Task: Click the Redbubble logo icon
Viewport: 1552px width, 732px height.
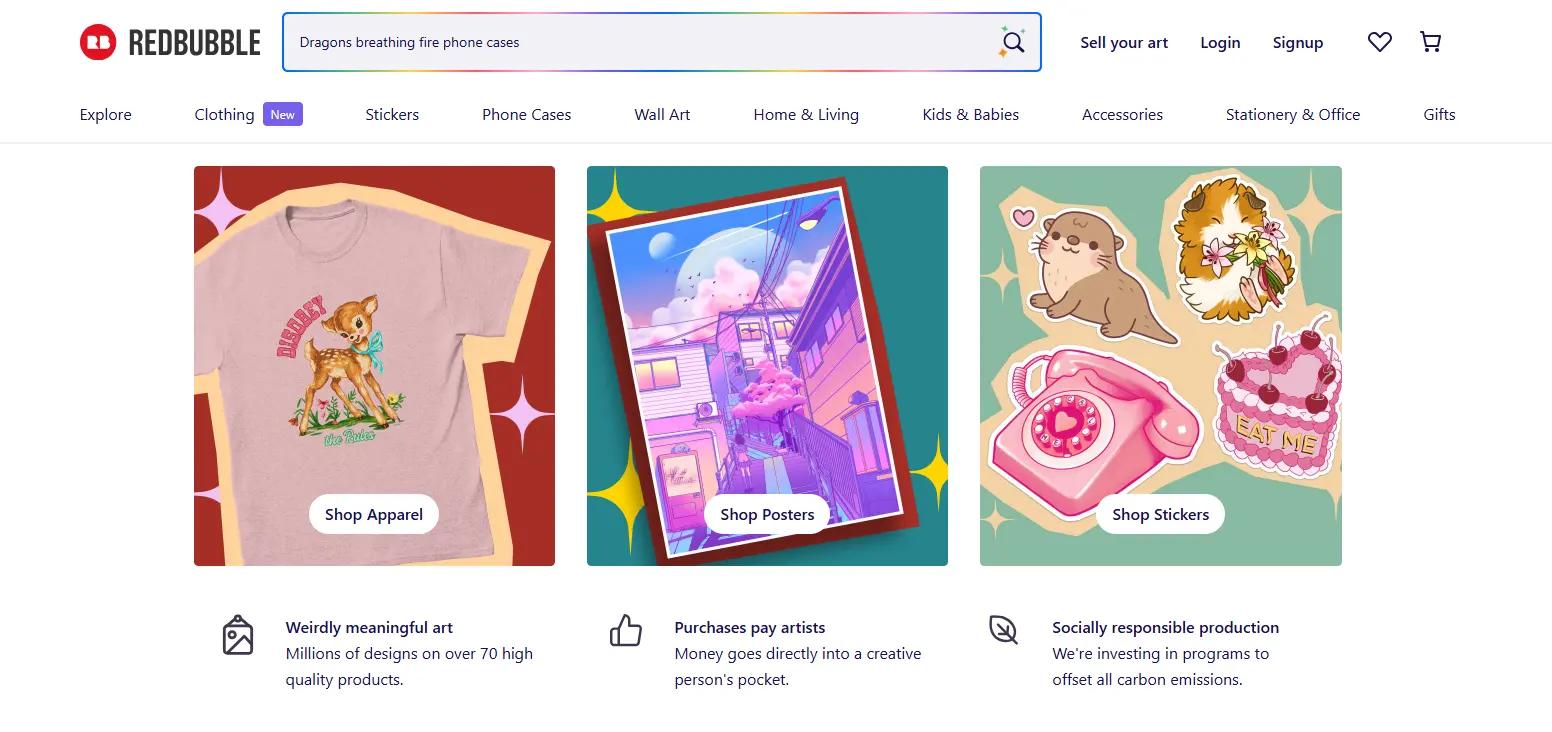Action: click(98, 42)
